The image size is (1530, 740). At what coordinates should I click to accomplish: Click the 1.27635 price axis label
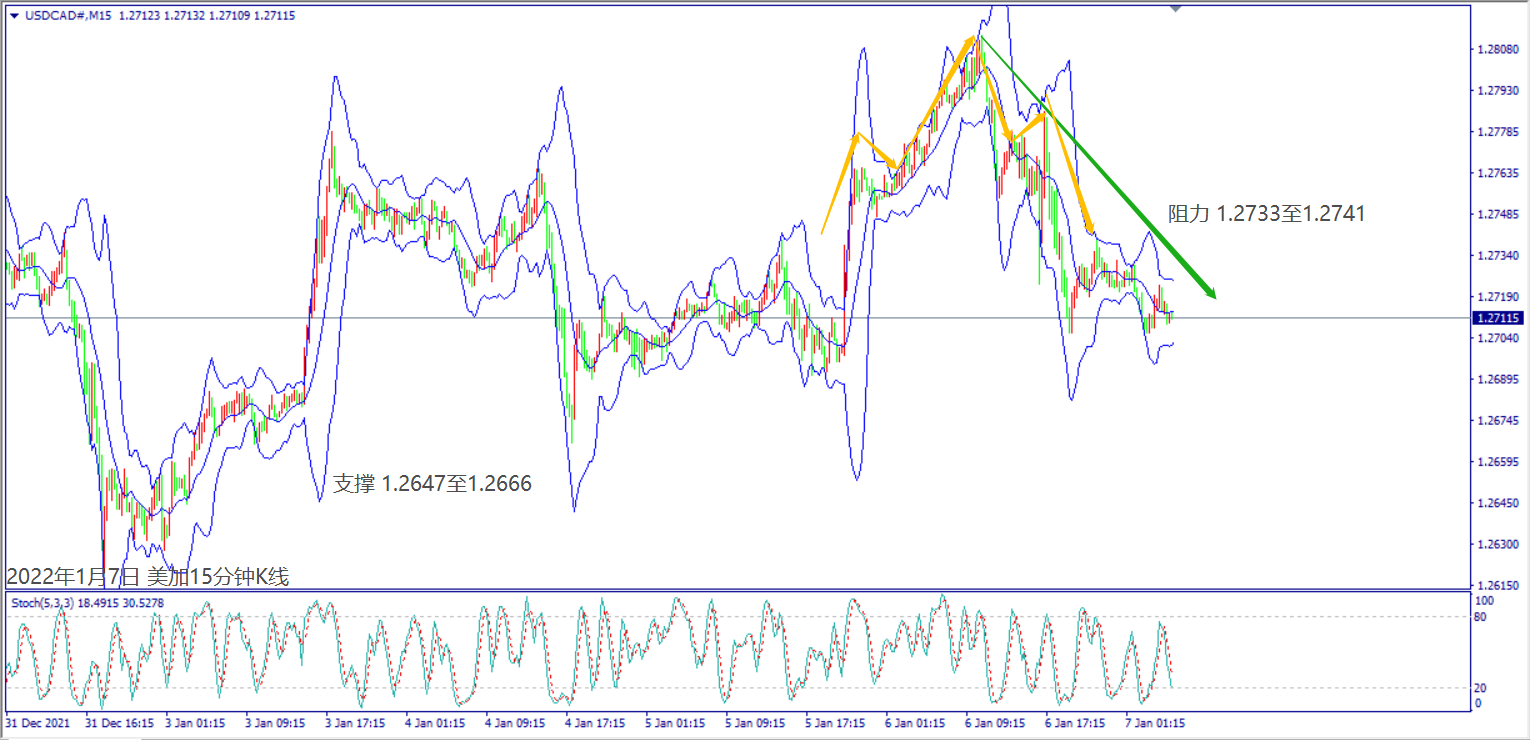coord(1499,174)
